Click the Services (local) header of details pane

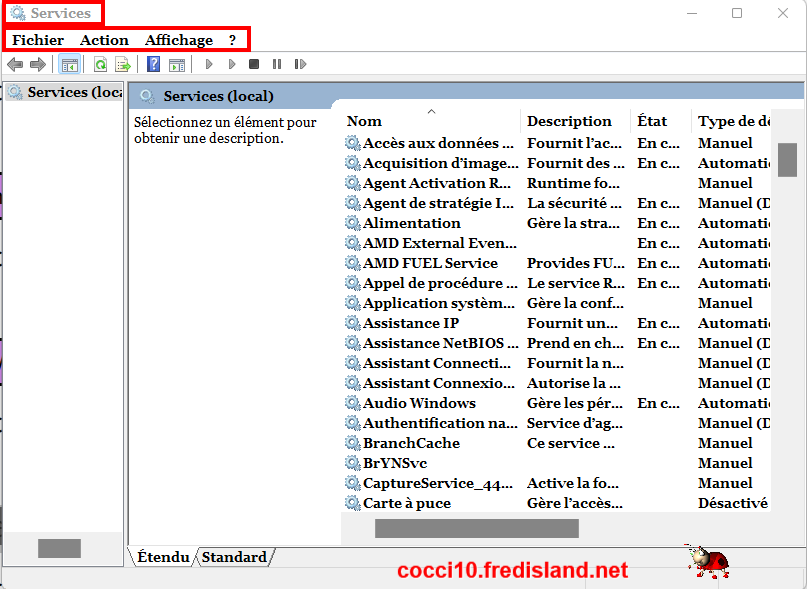[218, 96]
